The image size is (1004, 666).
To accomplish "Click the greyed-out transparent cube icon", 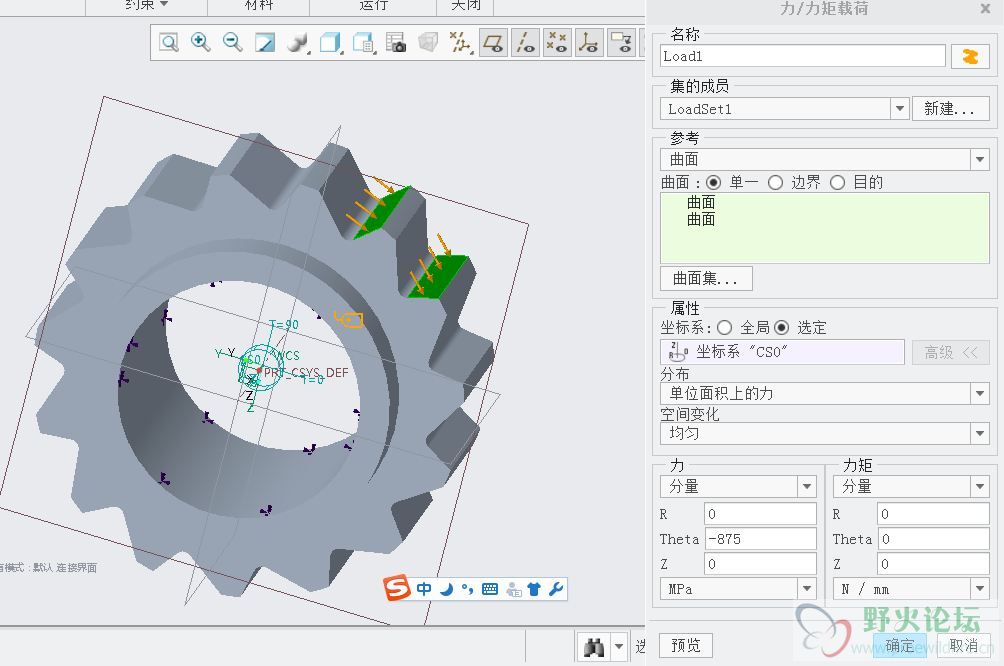I will 428,43.
